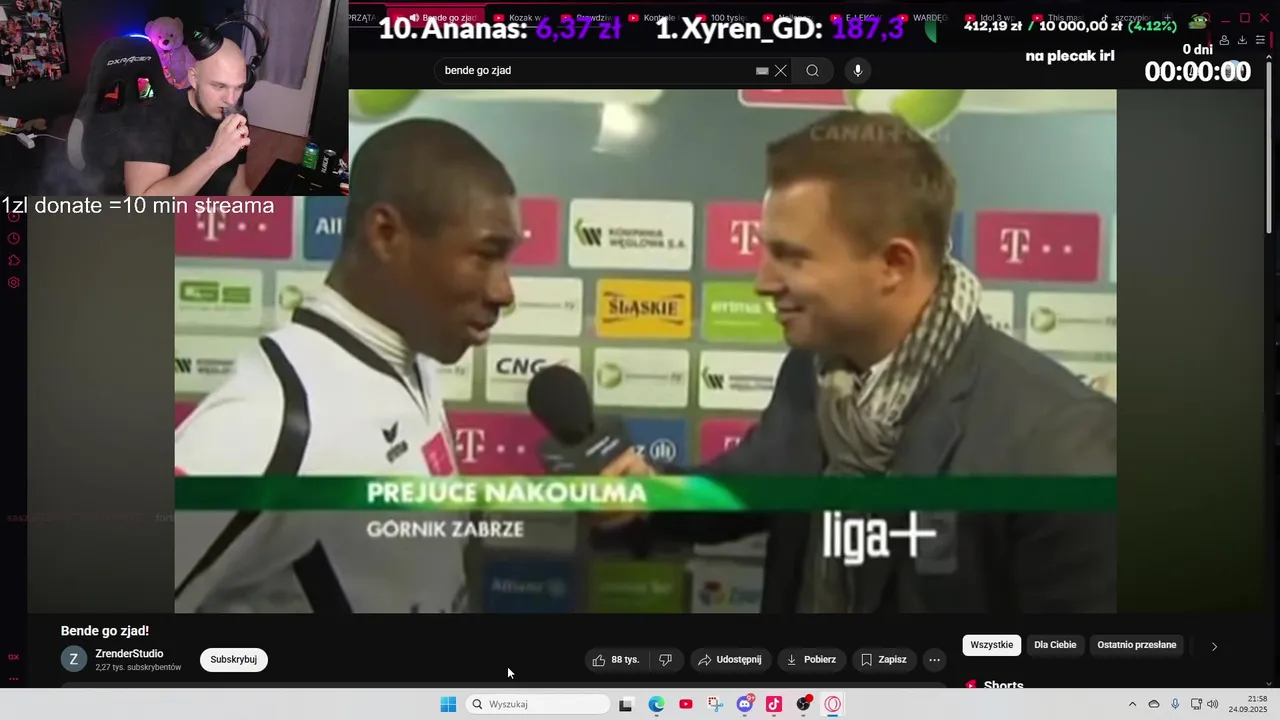Viewport: 1280px width, 720px height.
Task: Click the video player showing Prejuce Nakoulma
Action: click(x=645, y=351)
